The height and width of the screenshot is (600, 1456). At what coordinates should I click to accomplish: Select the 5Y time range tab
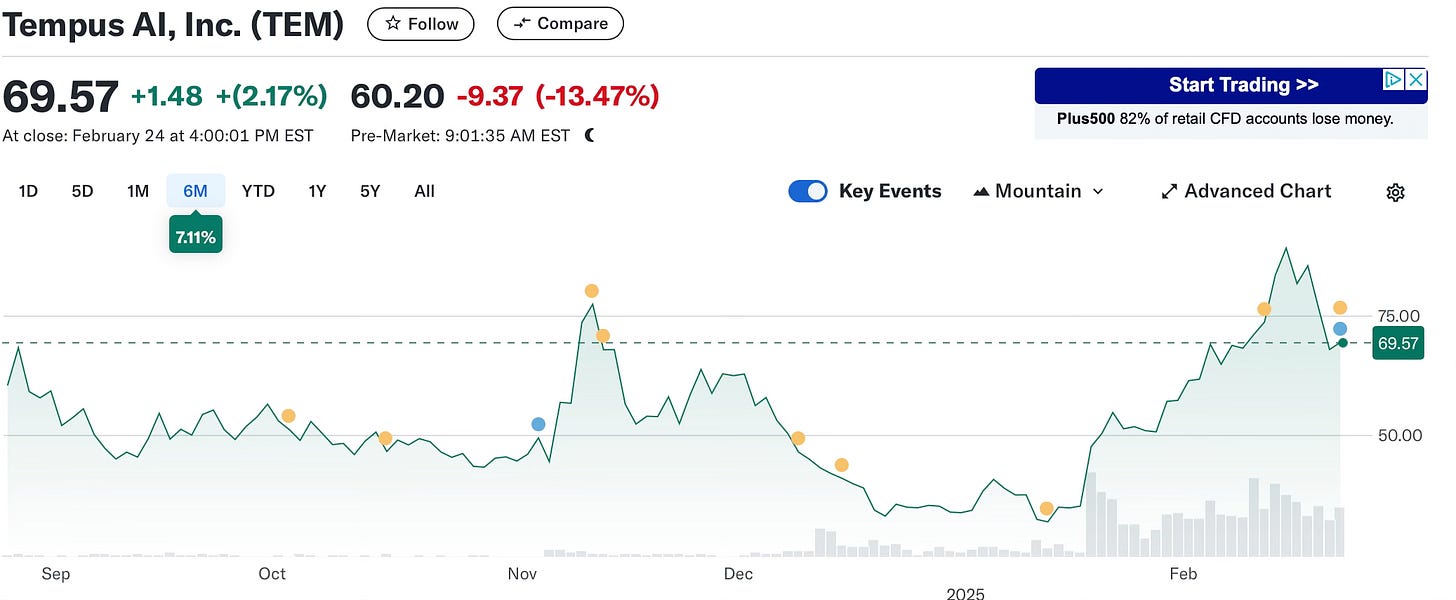[370, 191]
